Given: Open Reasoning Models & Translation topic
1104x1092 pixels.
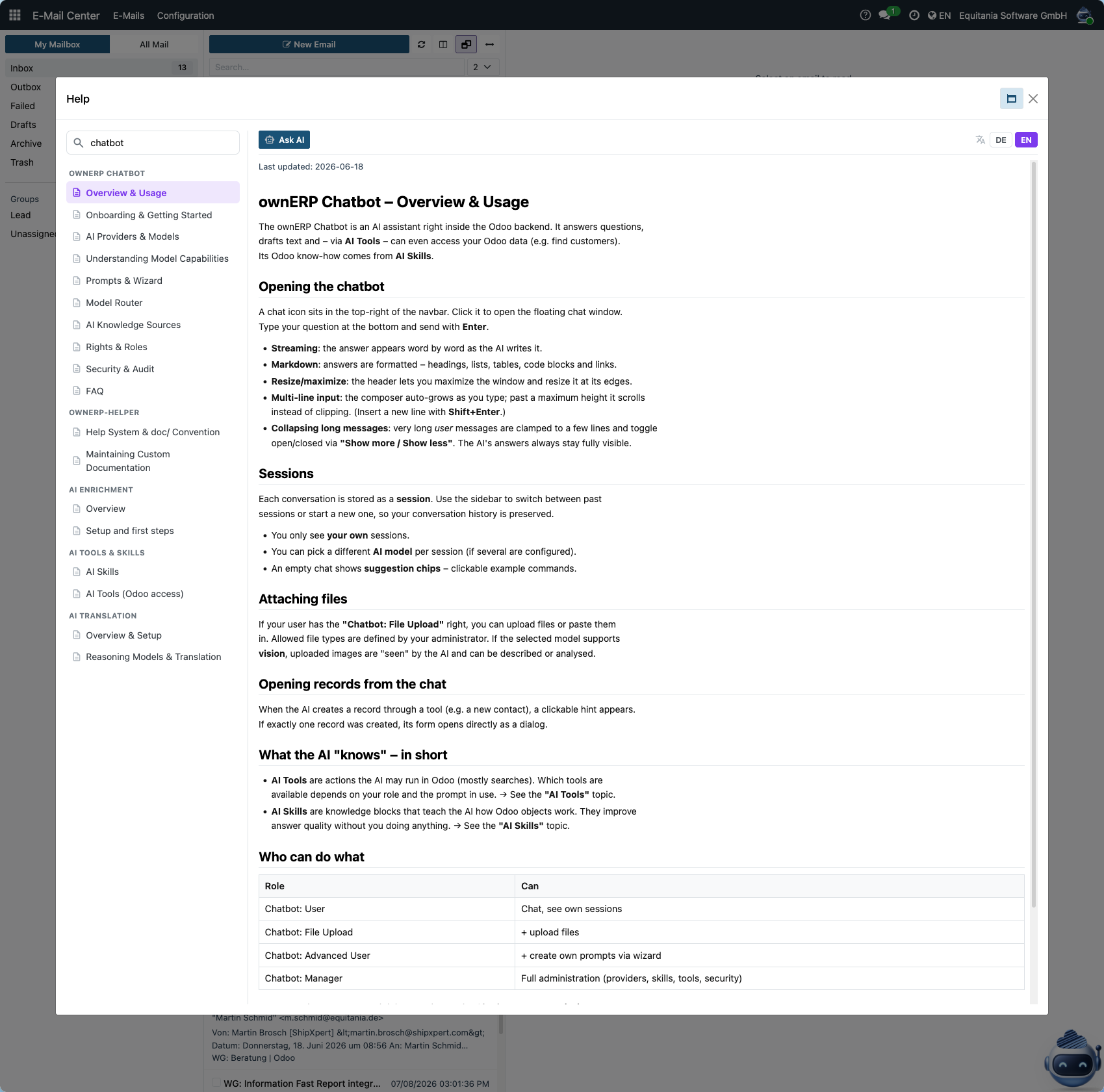Looking at the screenshot, I should click(x=153, y=657).
